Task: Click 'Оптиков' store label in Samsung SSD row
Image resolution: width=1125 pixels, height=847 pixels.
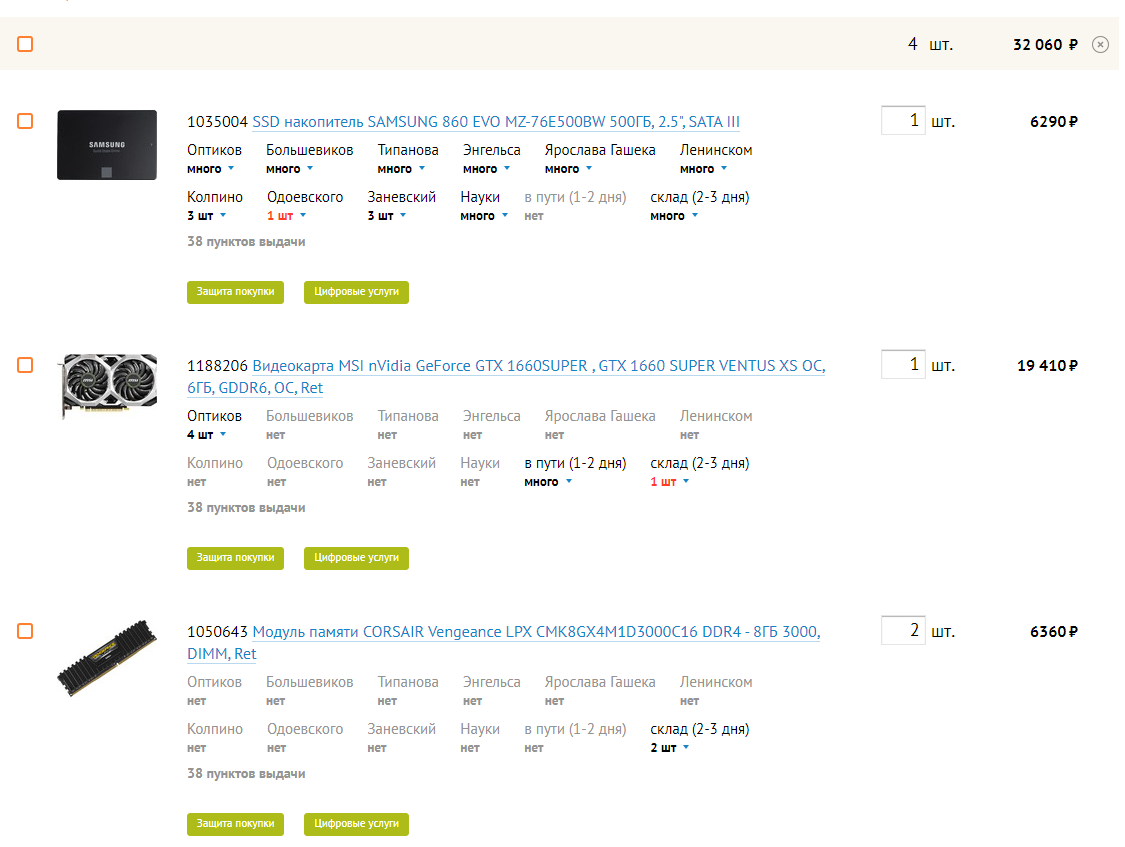Action: point(215,150)
